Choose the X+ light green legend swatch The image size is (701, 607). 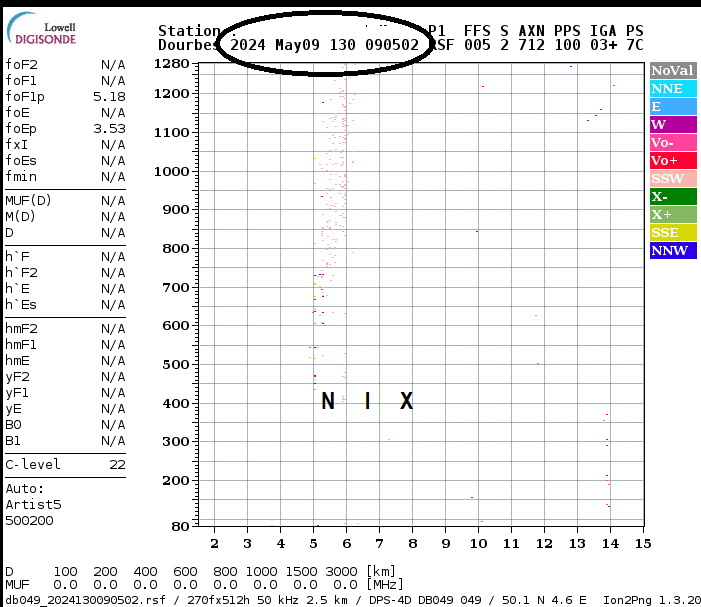[672, 215]
